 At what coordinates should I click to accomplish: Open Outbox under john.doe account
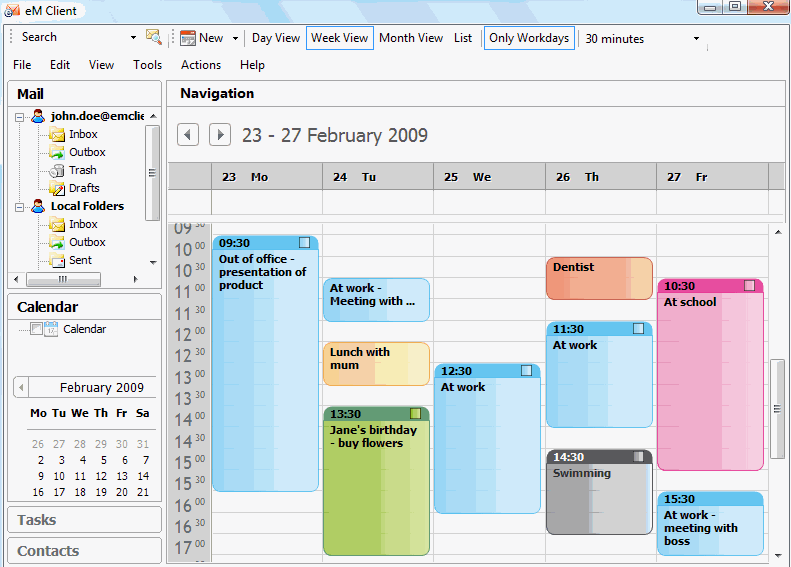(86, 152)
